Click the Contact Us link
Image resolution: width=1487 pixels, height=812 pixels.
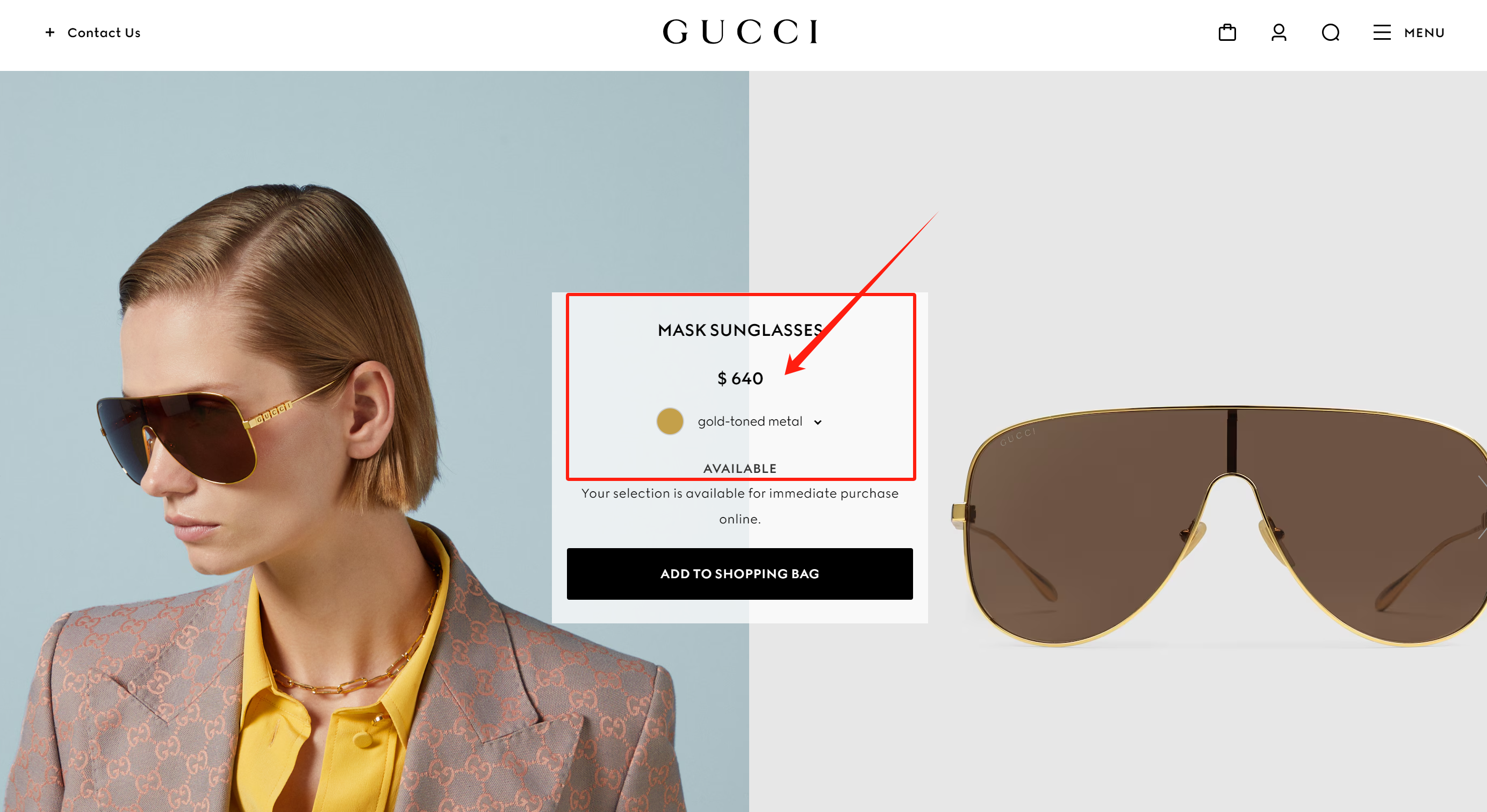[x=104, y=33]
